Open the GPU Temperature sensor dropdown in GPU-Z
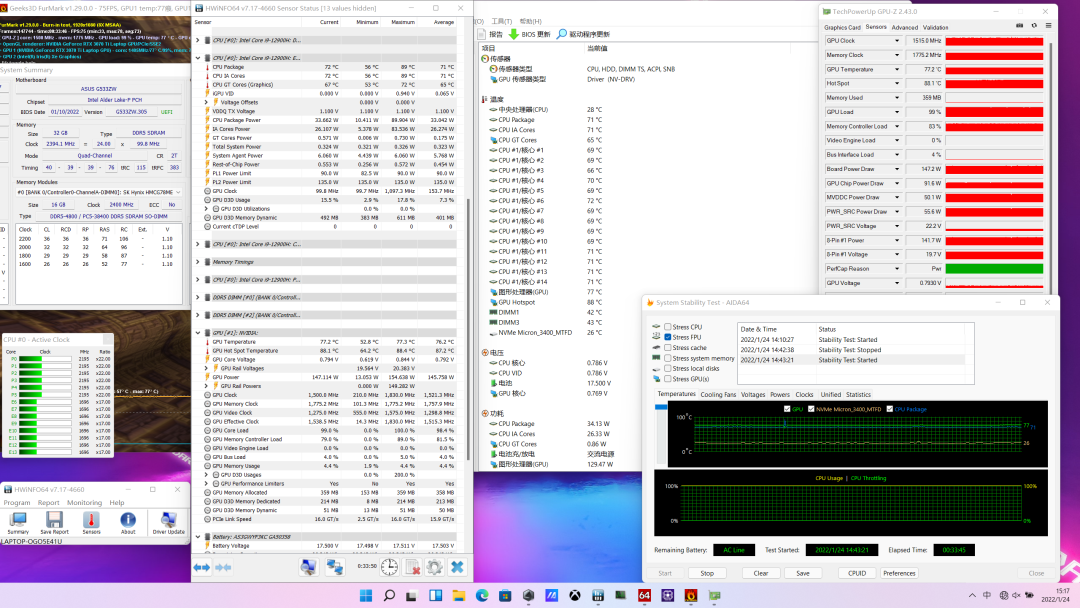Viewport: 1080px width, 608px height. 897,69
